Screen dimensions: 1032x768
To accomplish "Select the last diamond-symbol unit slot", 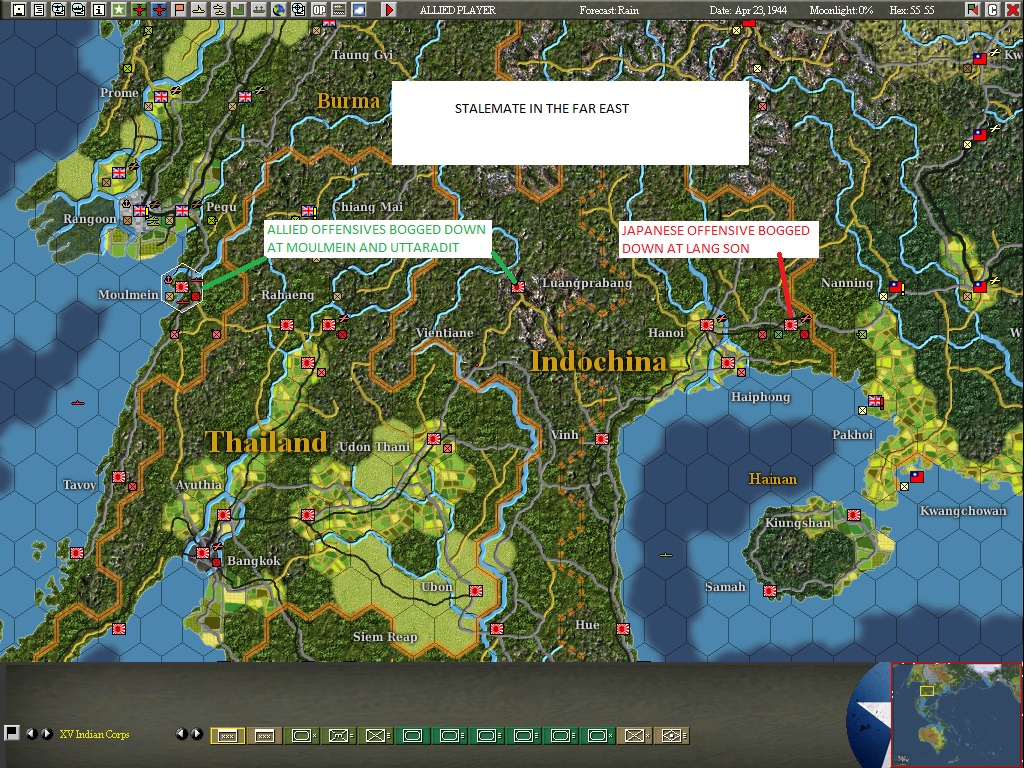I will pos(671,735).
